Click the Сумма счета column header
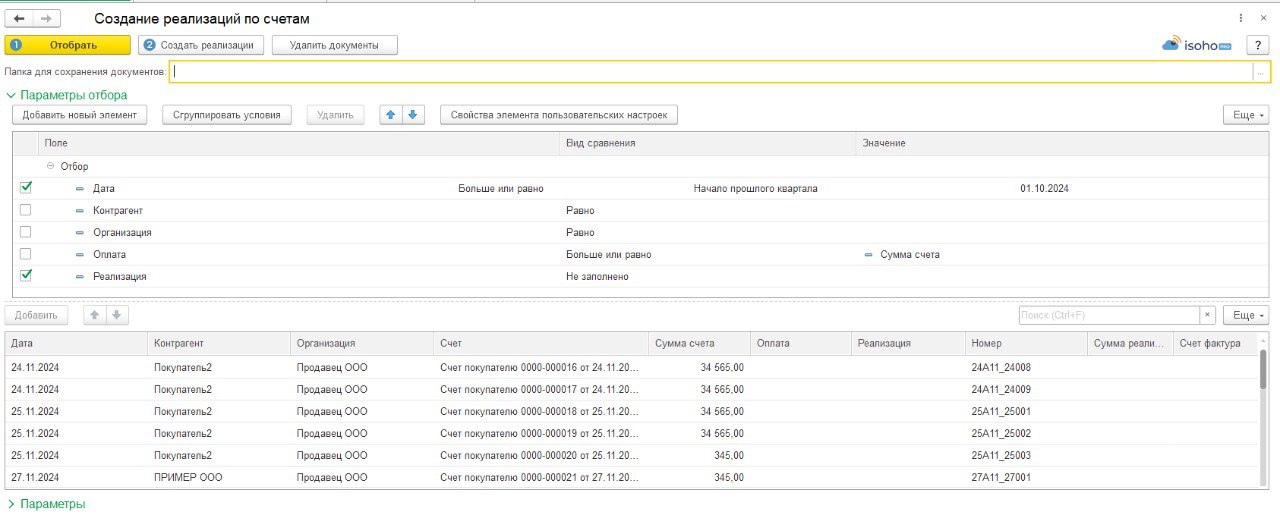 [699, 343]
